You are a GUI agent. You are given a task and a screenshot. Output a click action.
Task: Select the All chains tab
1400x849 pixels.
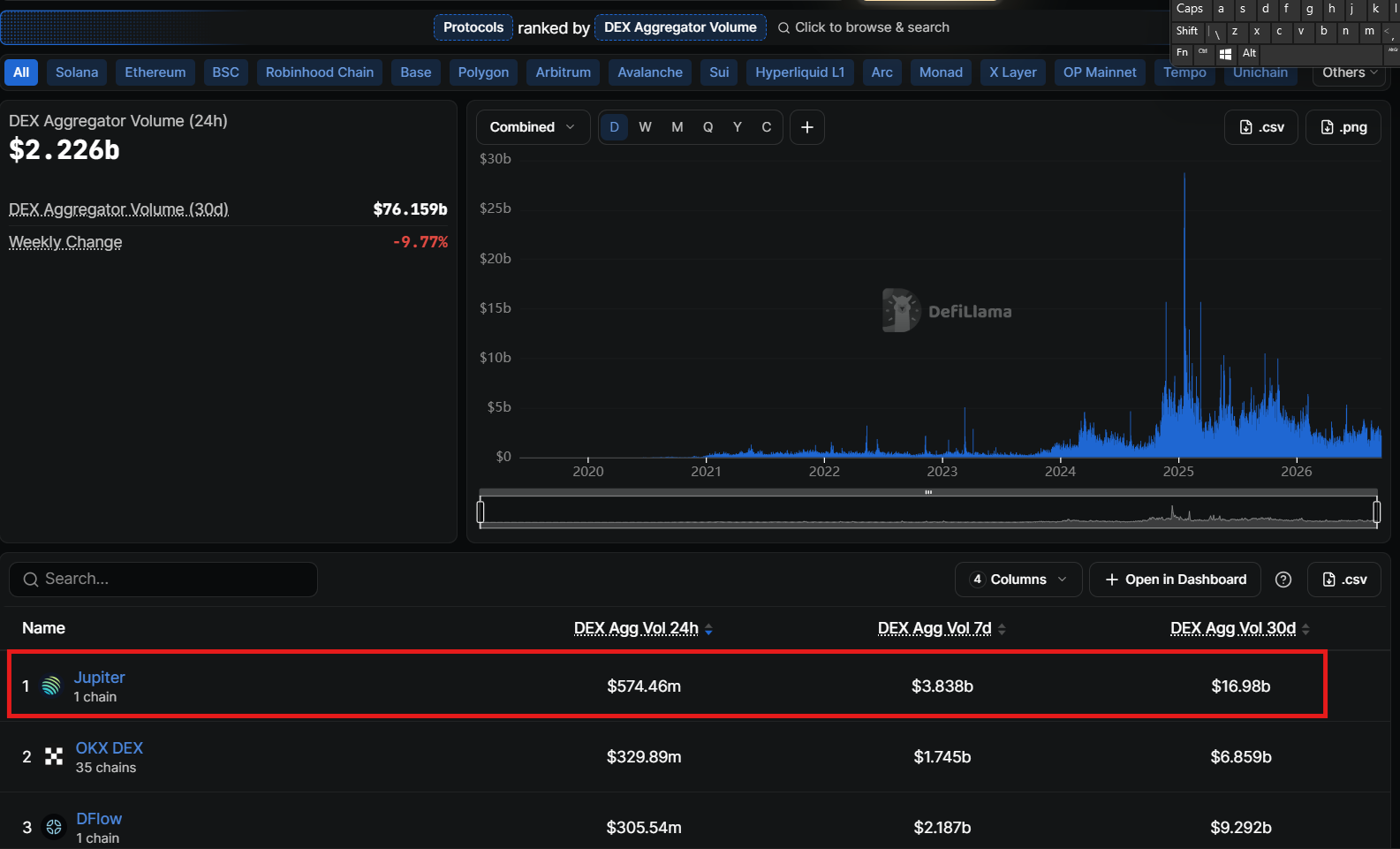[21, 72]
